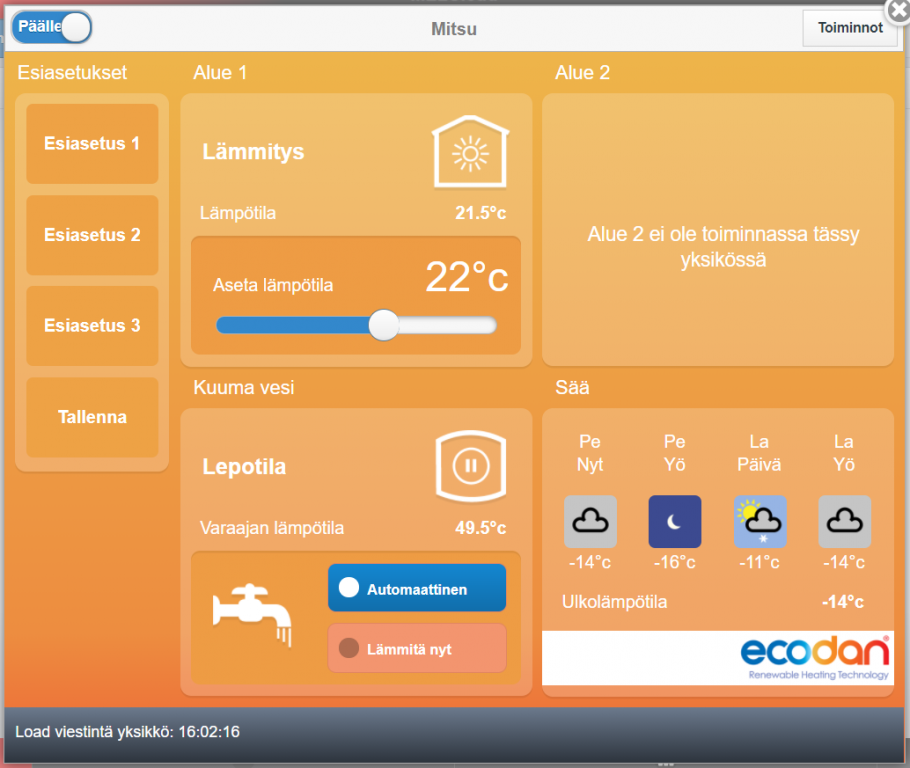
Task: Click the hot water tank pause icon
Action: (468, 466)
